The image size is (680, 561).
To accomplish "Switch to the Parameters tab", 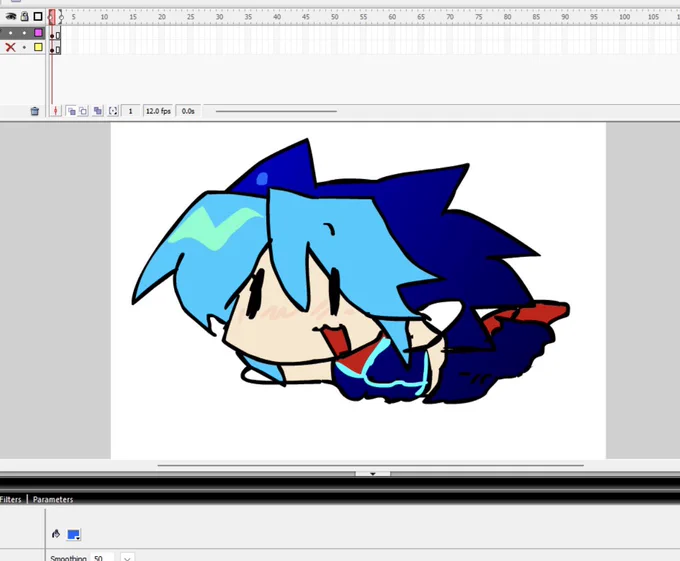I will tap(53, 499).
